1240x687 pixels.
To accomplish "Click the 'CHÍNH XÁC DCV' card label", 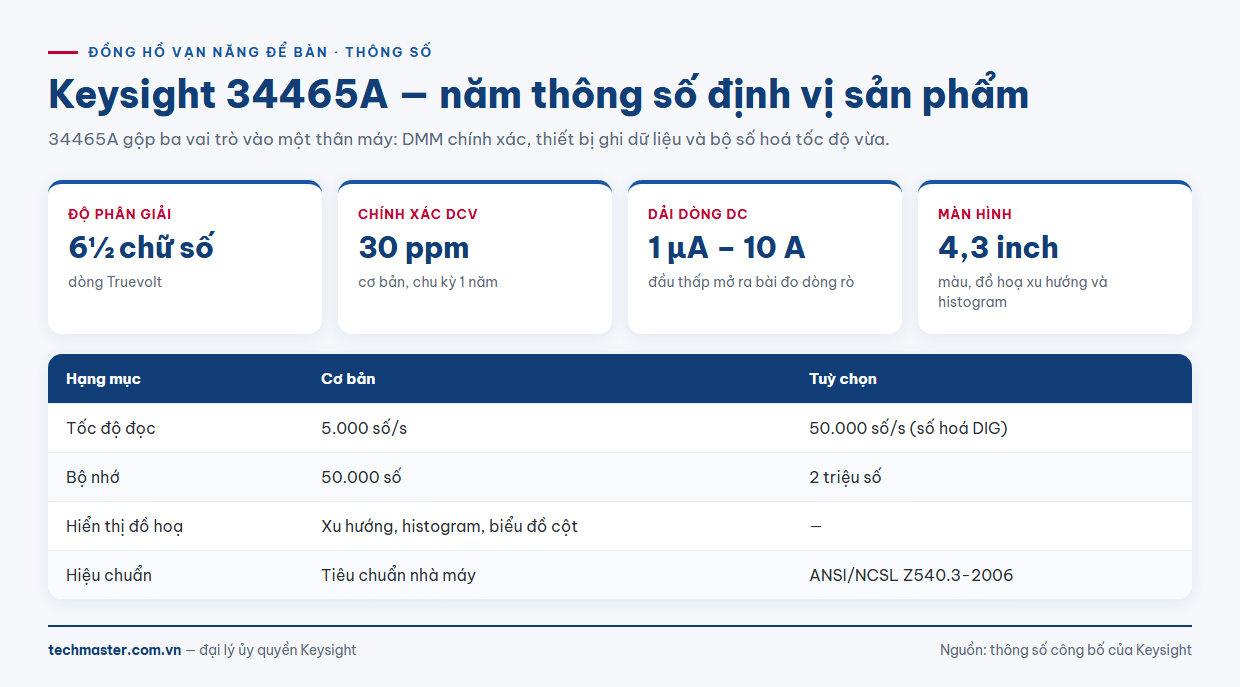I will point(418,214).
